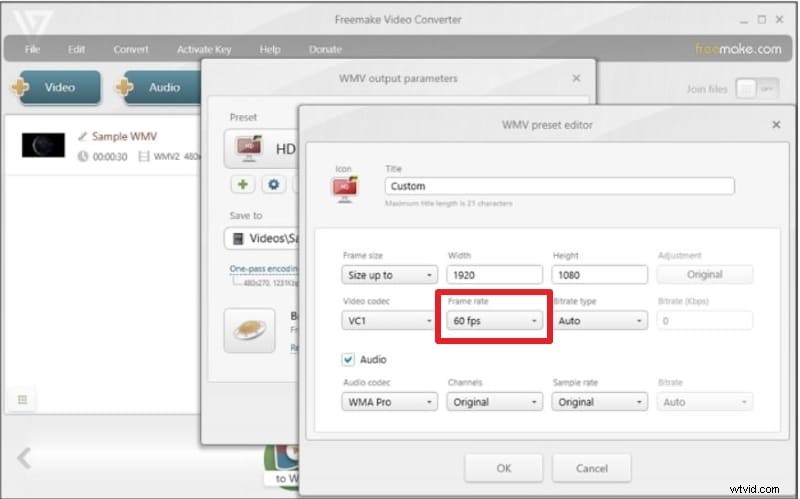Image resolution: width=800 pixels, height=499 pixels.
Task: Click OK in the preset editor
Action: pyautogui.click(x=504, y=468)
